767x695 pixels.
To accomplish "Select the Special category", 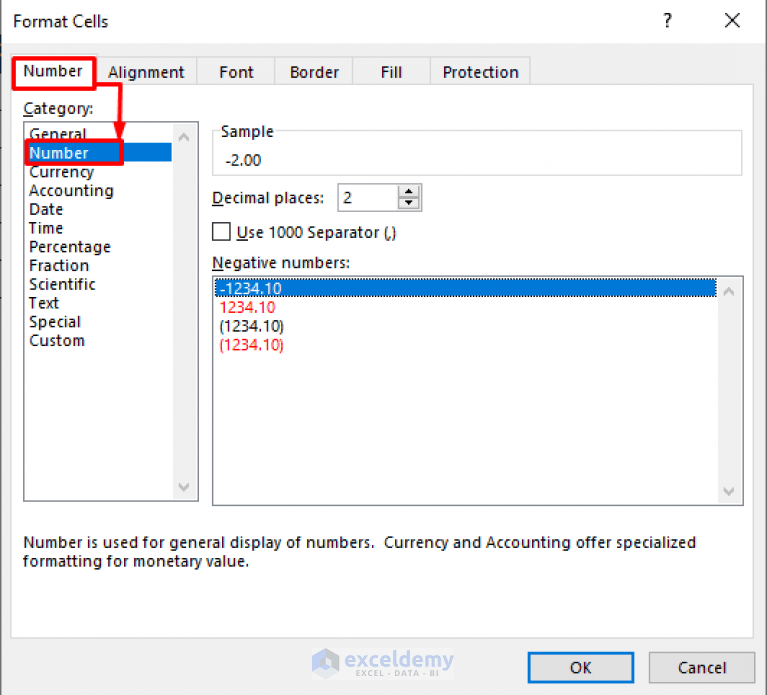I will 98,322.
